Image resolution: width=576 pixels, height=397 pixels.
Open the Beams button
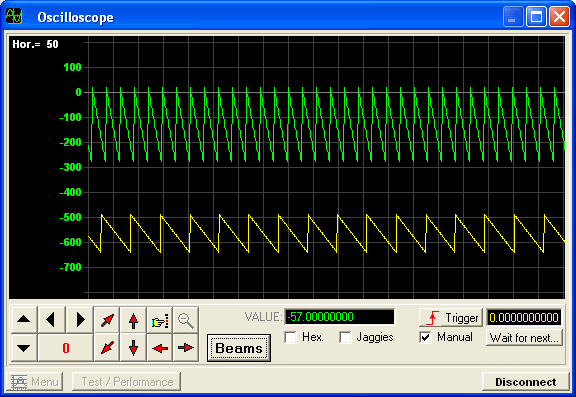pos(239,348)
